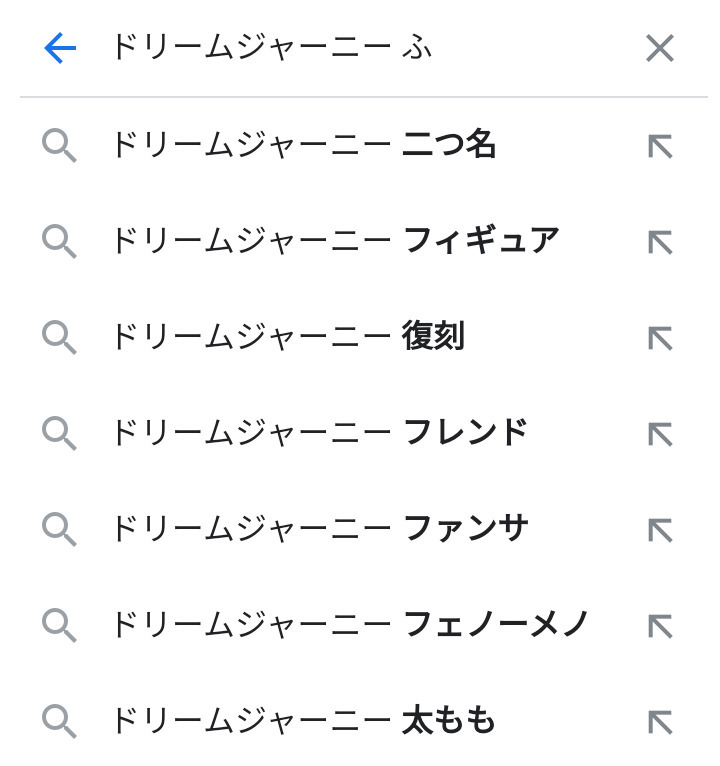Viewport: 720px width, 766px height.
Task: Choose suggestion ドリームジャーニー 復刻
Action: [286, 337]
